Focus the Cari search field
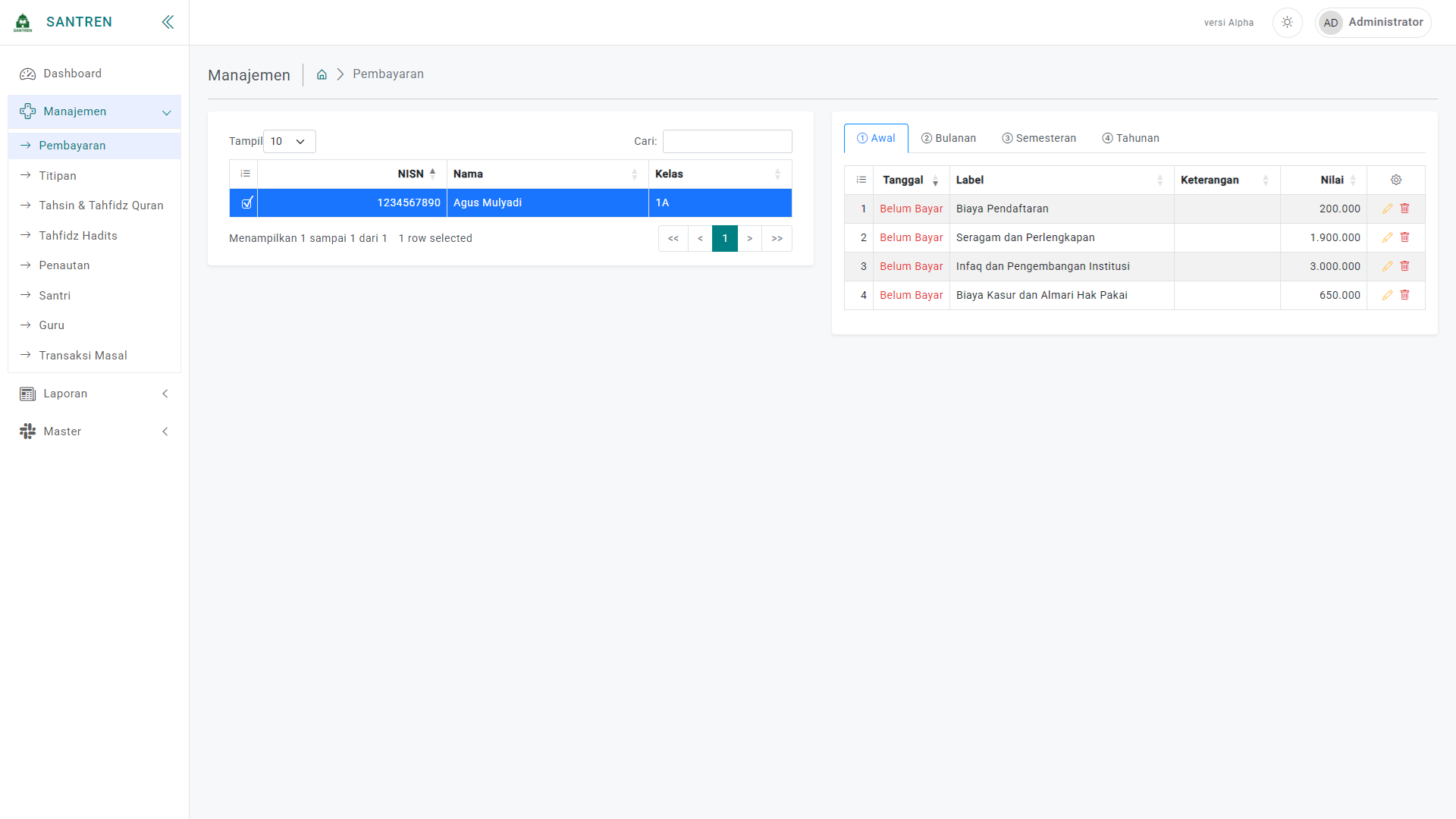The width and height of the screenshot is (1456, 819). (x=727, y=141)
